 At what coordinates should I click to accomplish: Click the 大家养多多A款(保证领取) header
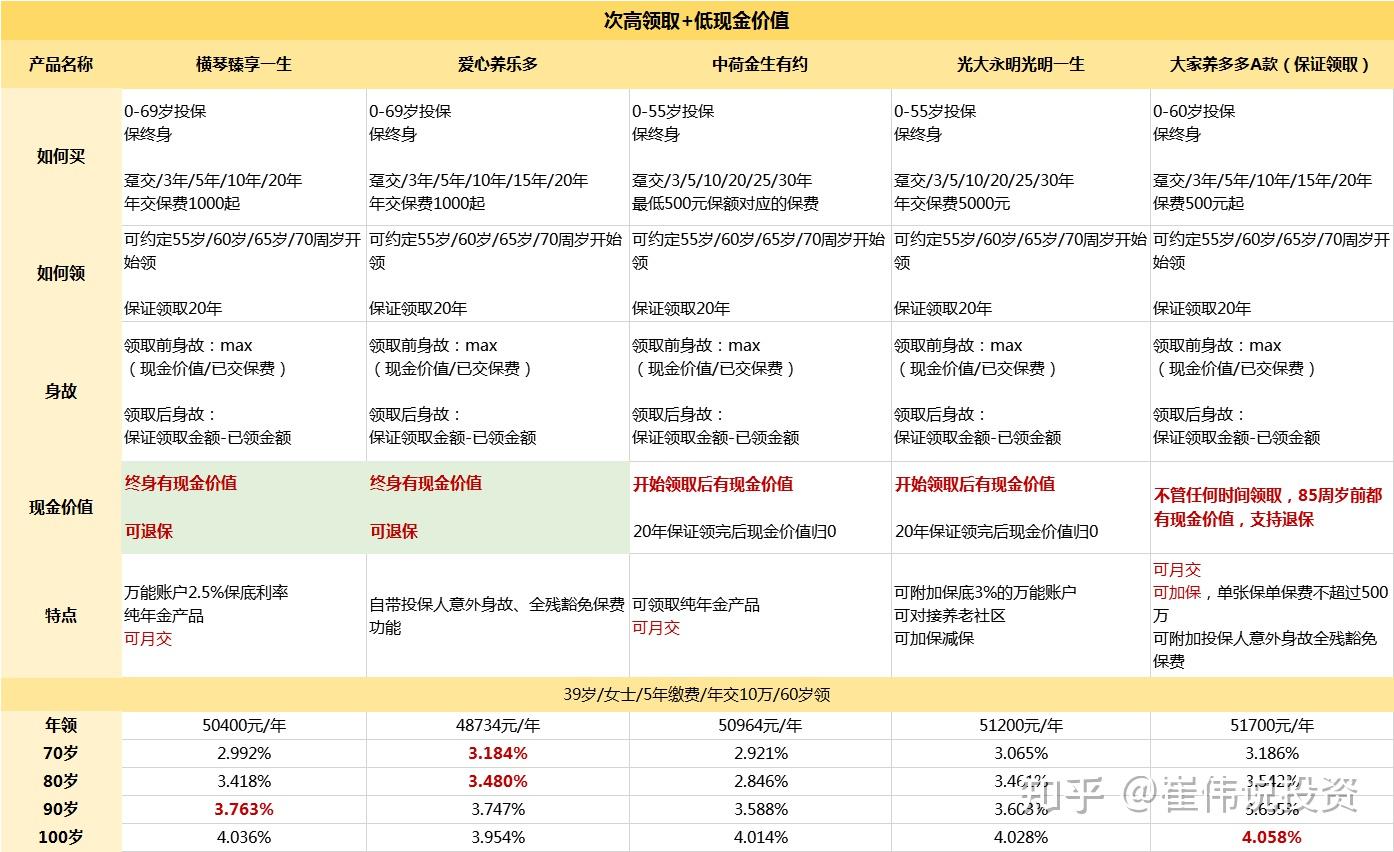click(x=1270, y=64)
